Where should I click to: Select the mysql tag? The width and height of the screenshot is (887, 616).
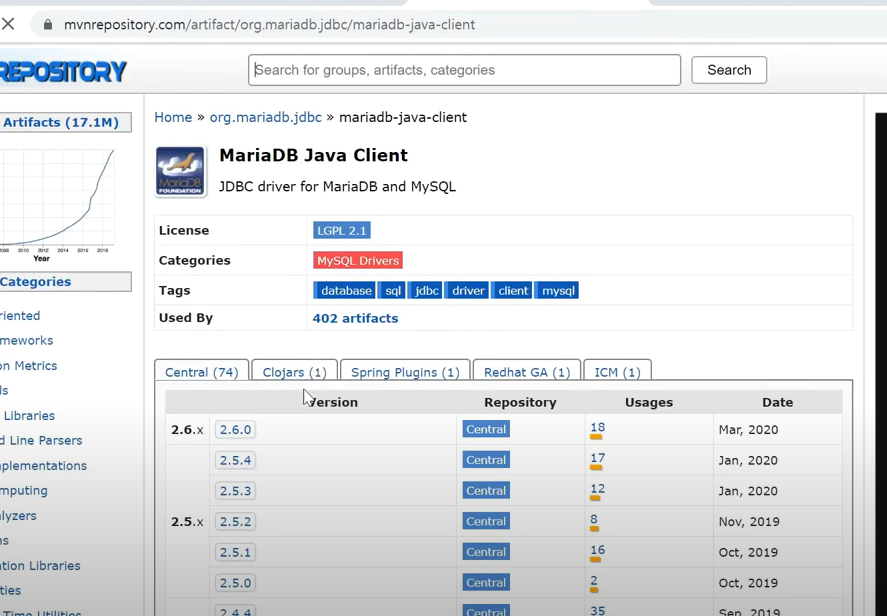pos(557,290)
